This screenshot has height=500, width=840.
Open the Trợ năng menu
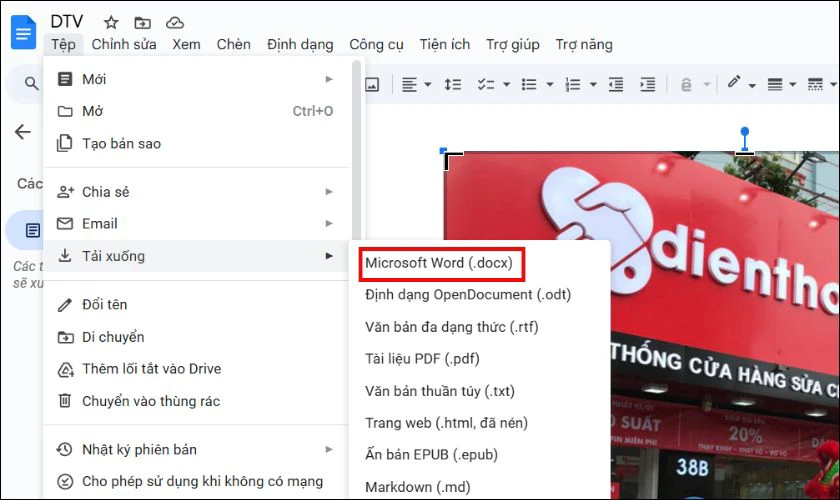pyautogui.click(x=584, y=44)
